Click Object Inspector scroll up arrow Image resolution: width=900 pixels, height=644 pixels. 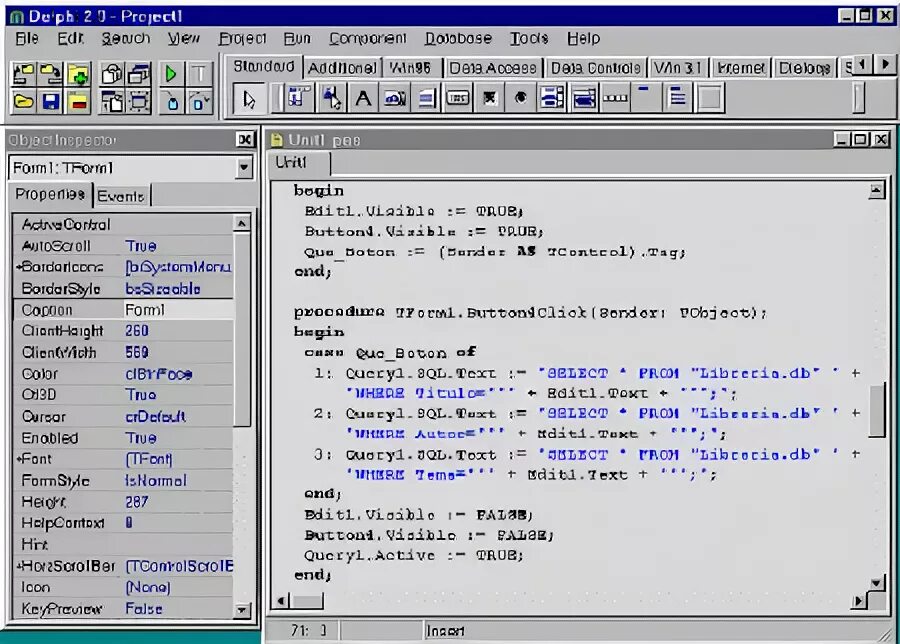[242, 223]
